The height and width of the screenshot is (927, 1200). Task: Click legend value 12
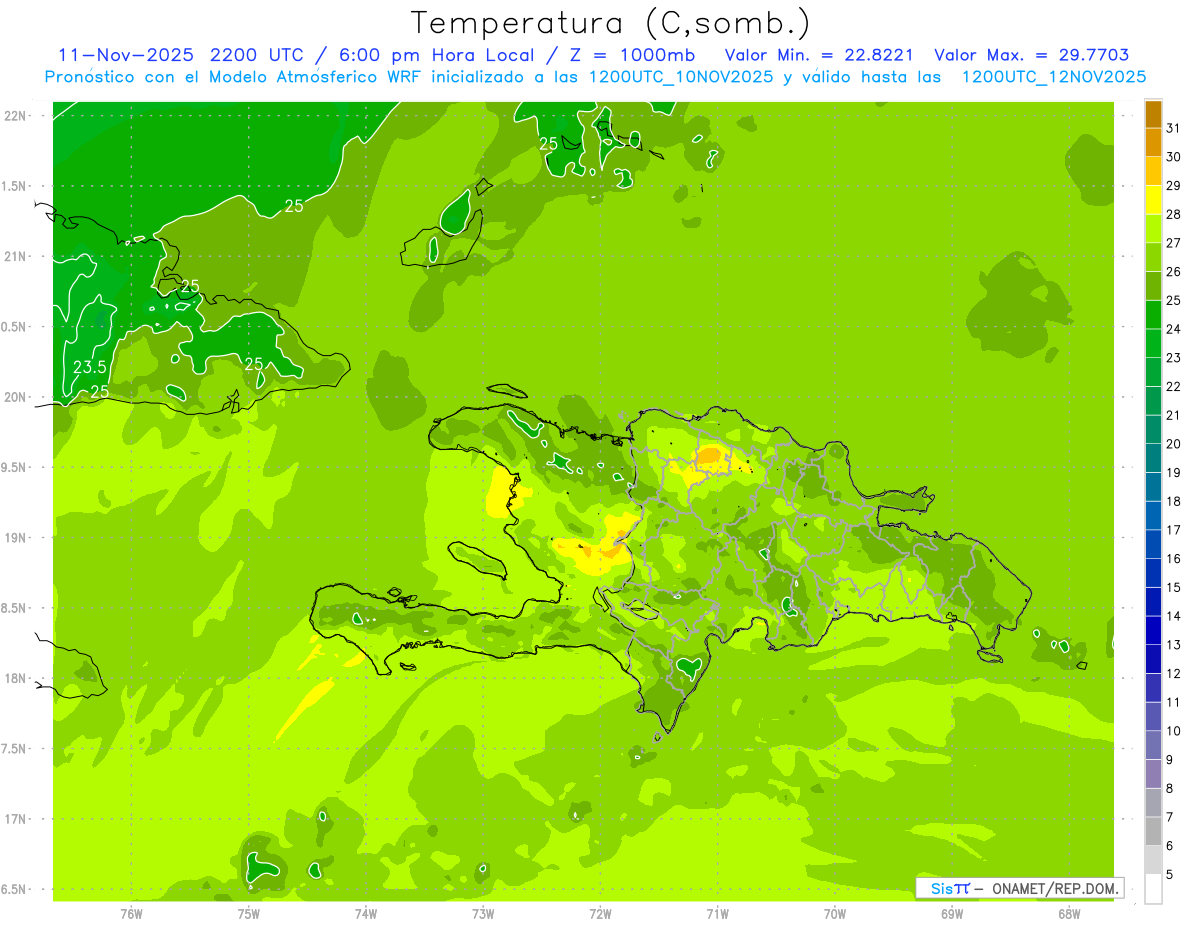(1173, 673)
